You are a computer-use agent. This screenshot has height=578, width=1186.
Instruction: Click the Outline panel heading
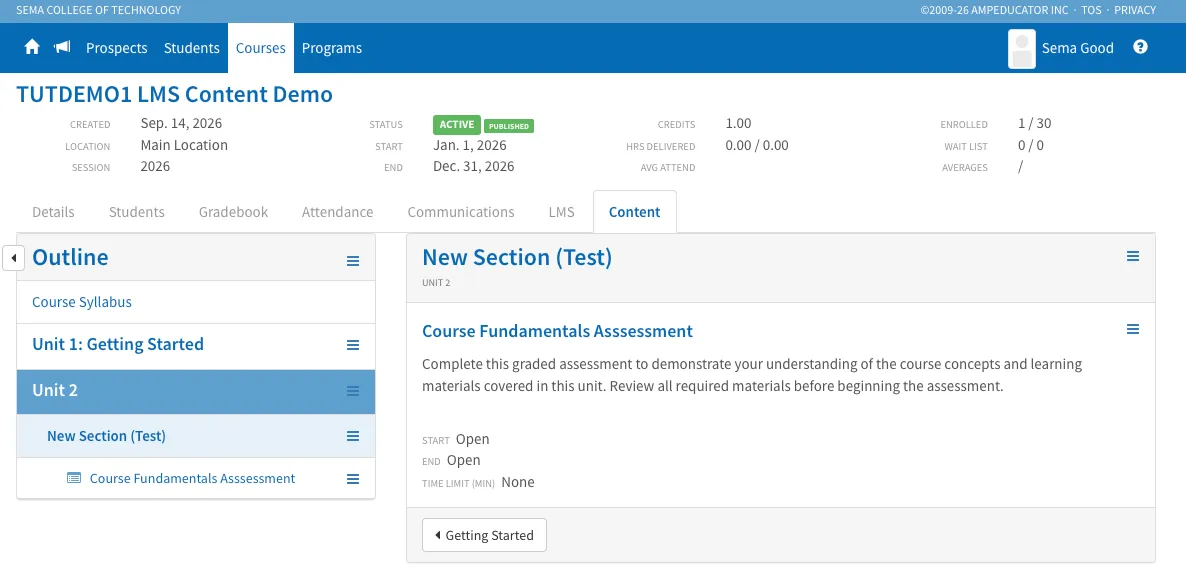pos(70,257)
